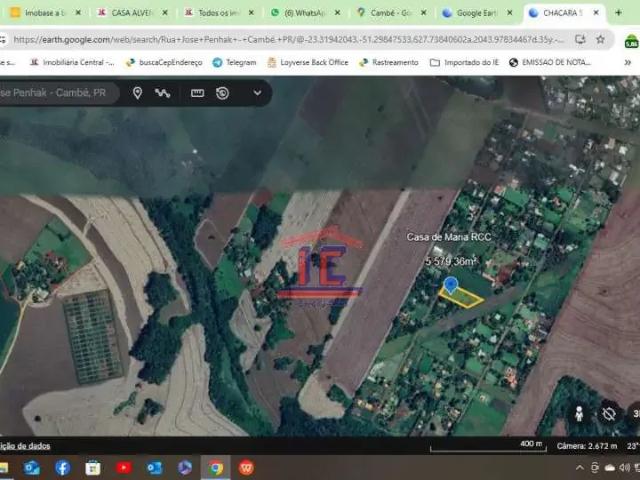Switch to the Cambé Google Maps tab
Image resolution: width=640 pixels, height=480 pixels.
[x=390, y=13]
